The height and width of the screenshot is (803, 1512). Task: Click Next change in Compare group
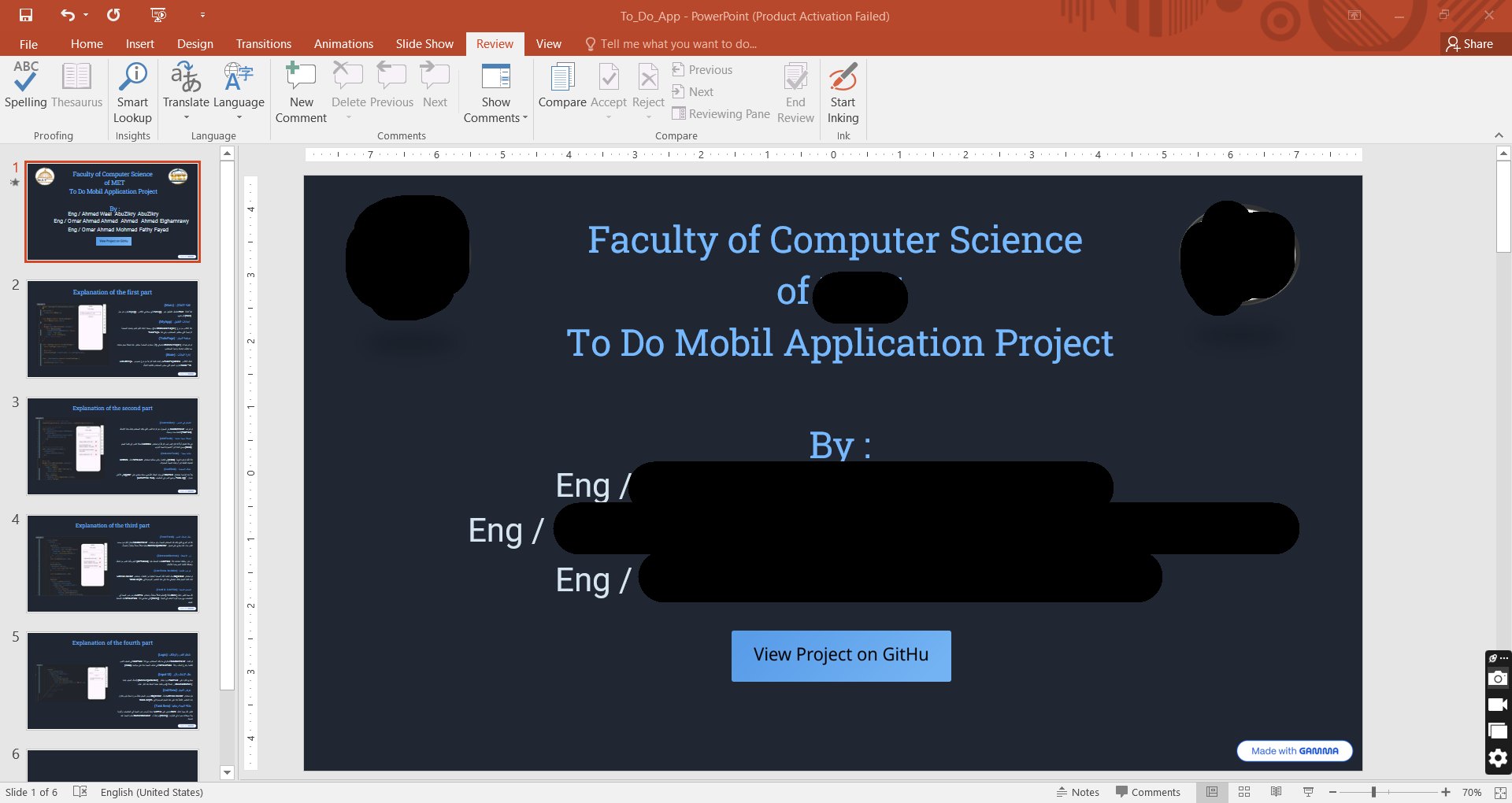tap(692, 92)
